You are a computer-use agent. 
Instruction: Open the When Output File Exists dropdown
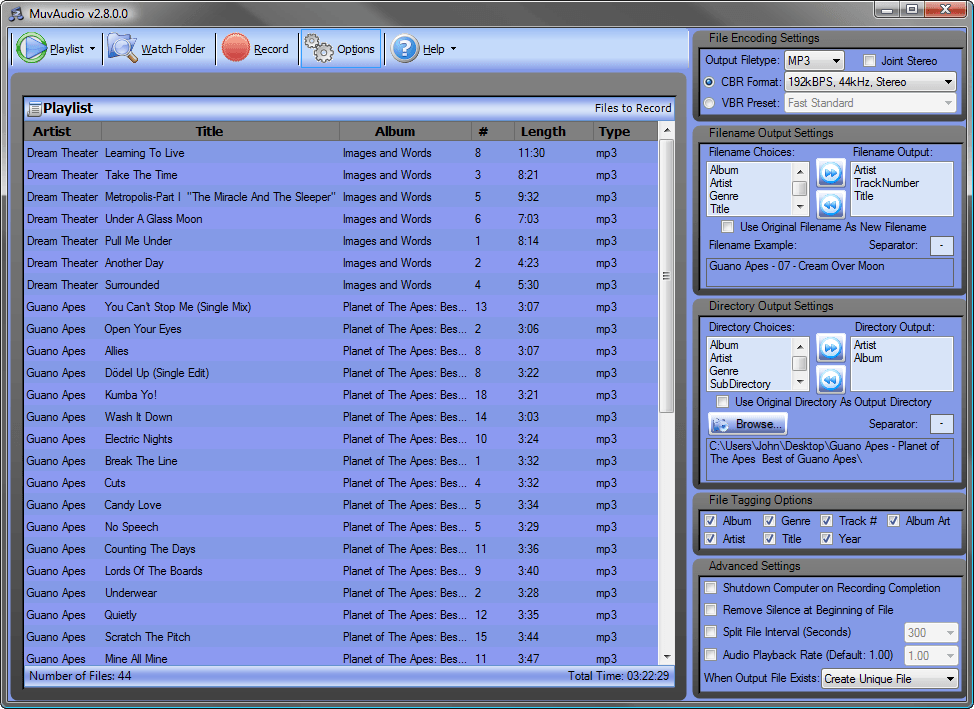pyautogui.click(x=889, y=678)
